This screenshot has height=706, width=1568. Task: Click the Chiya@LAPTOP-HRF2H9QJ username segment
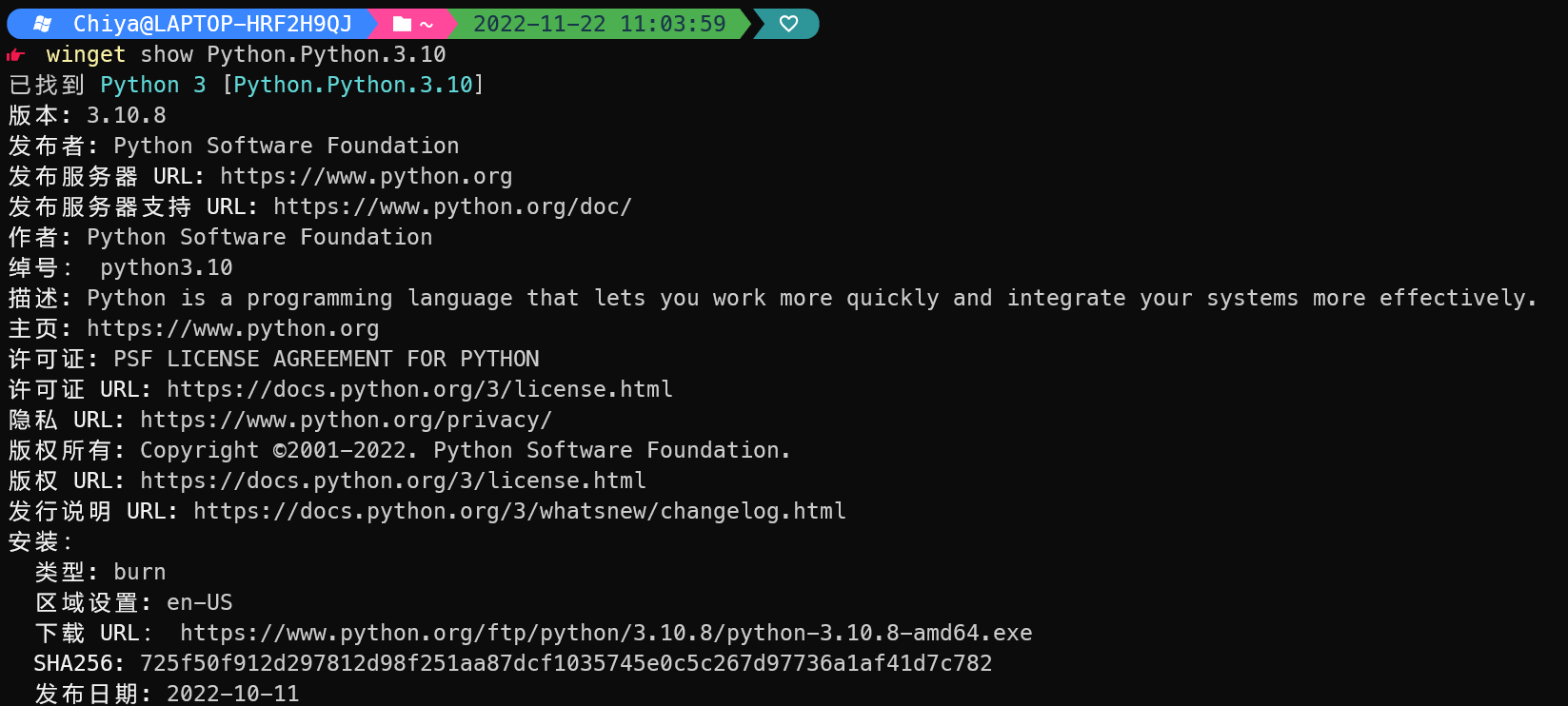pos(211,24)
